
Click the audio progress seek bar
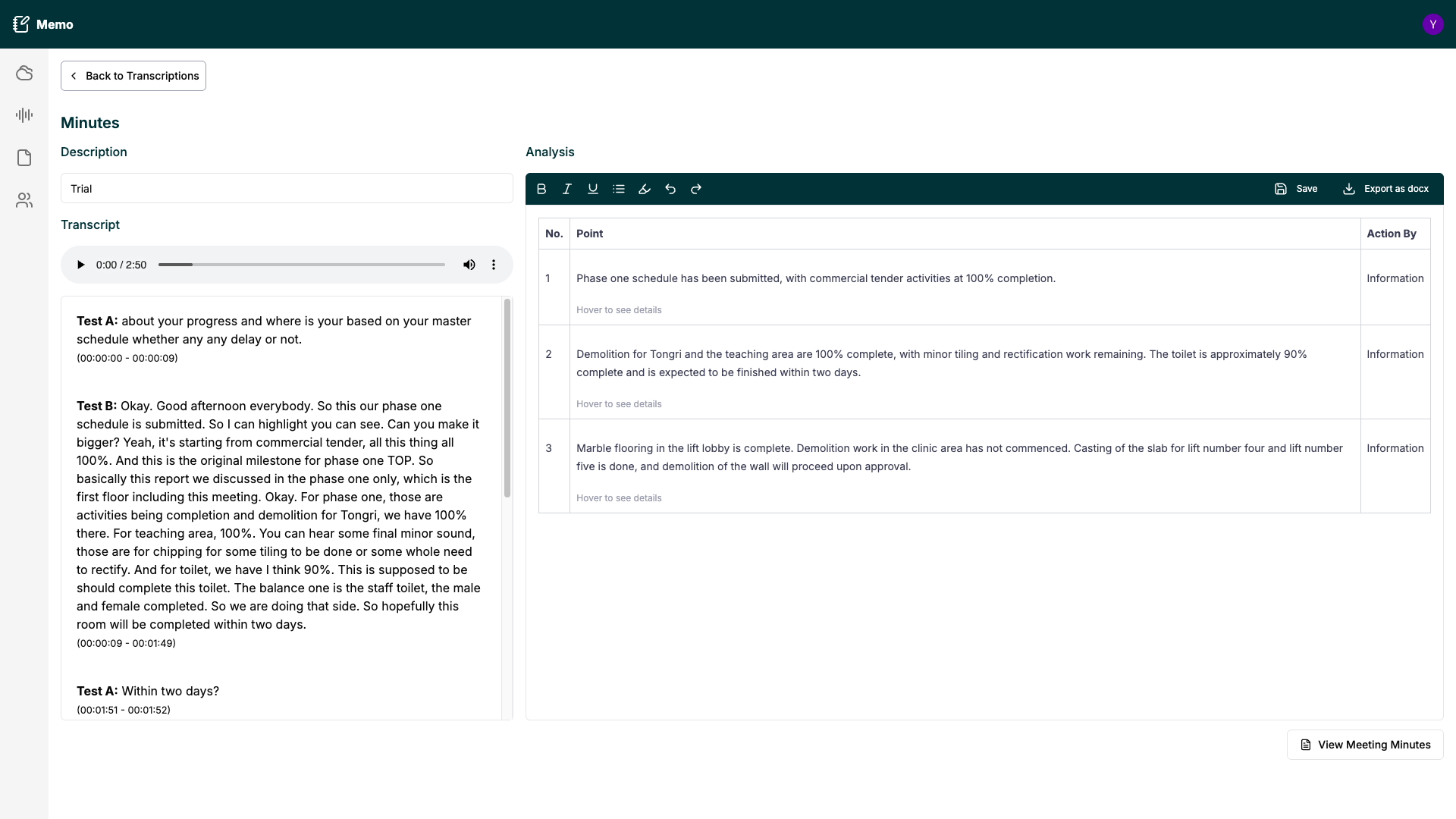(302, 265)
